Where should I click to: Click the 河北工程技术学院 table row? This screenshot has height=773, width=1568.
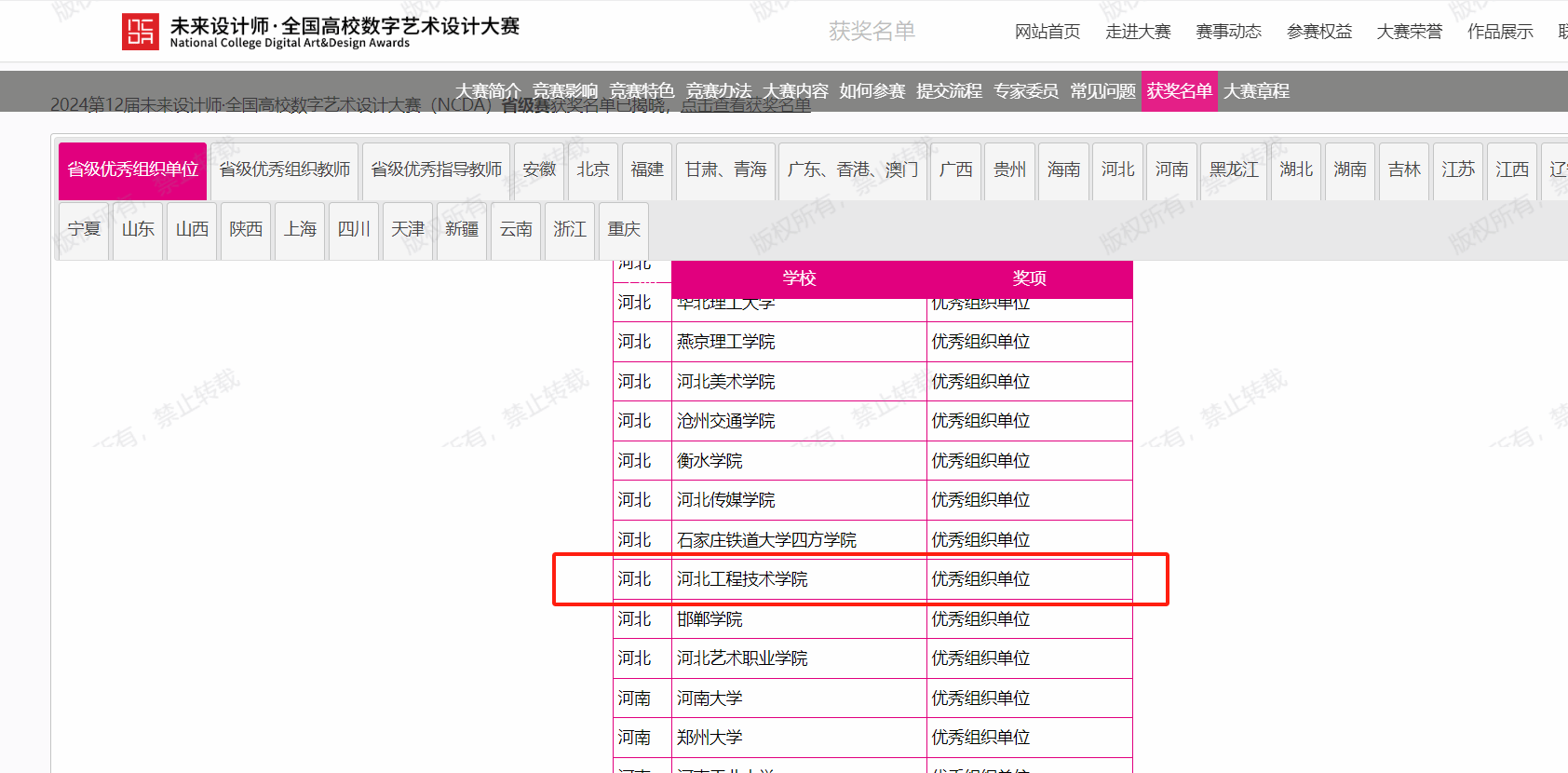[x=742, y=579]
